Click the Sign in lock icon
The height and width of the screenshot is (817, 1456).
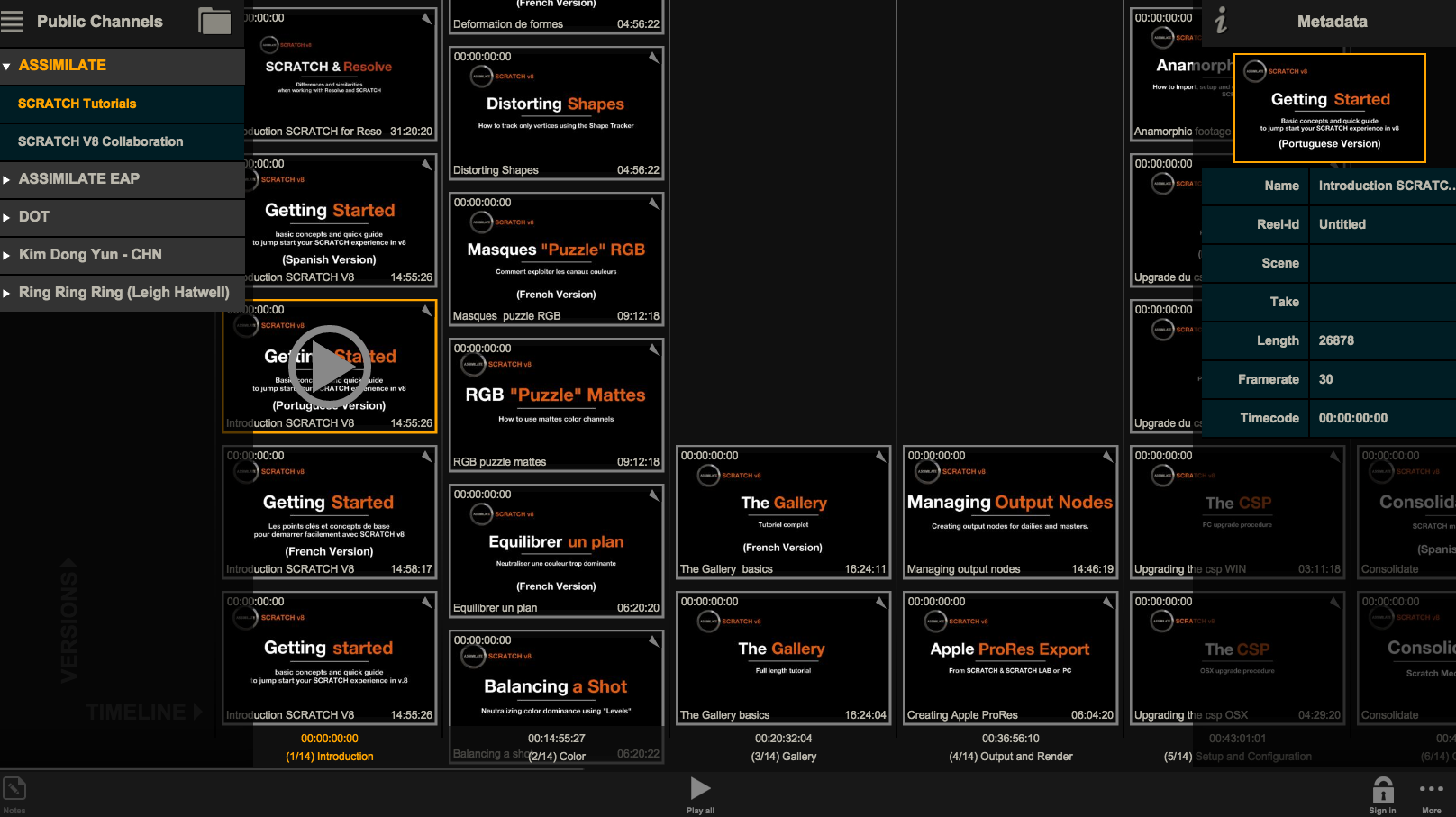pos(1383,790)
